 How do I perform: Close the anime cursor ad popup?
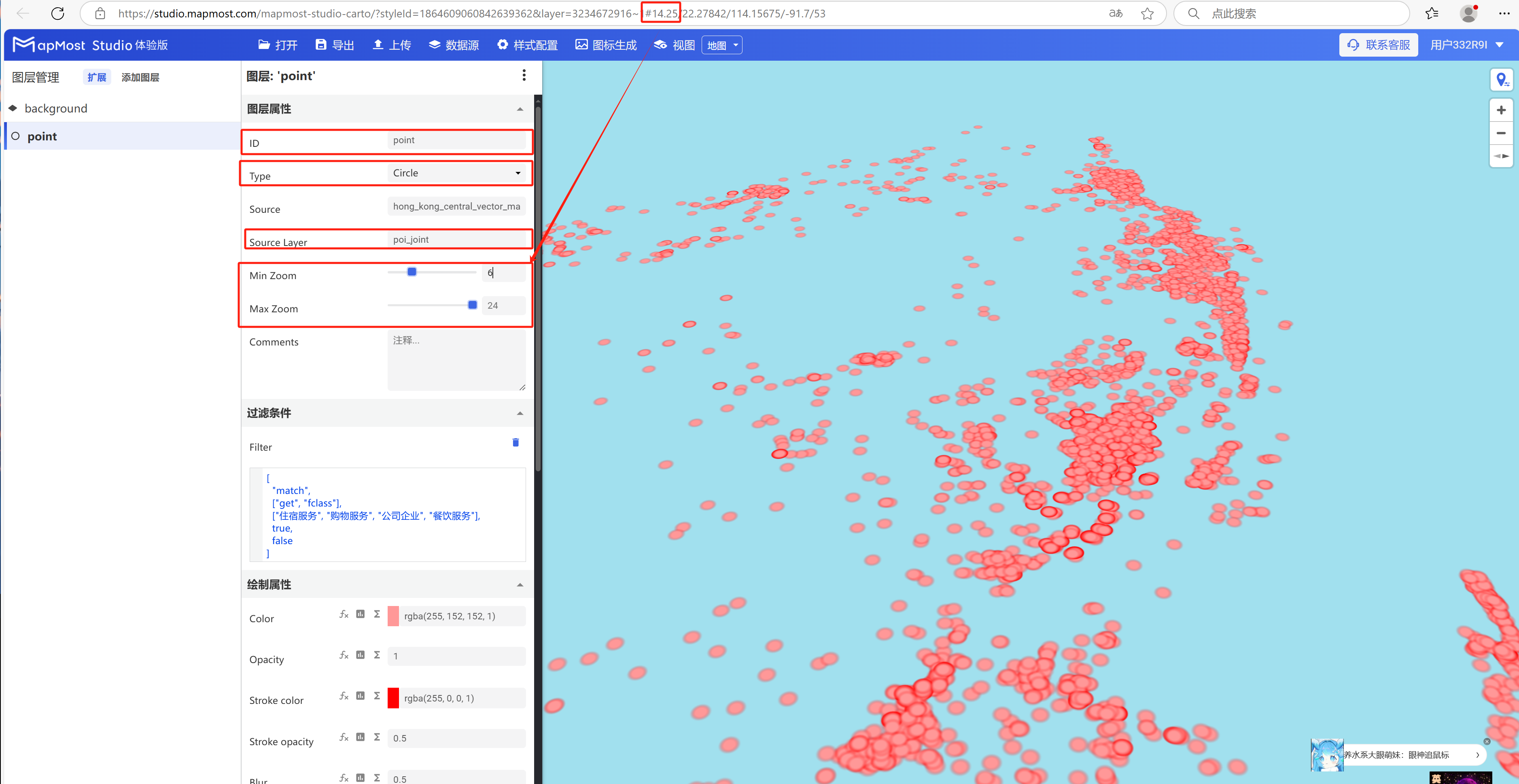tap(1487, 742)
